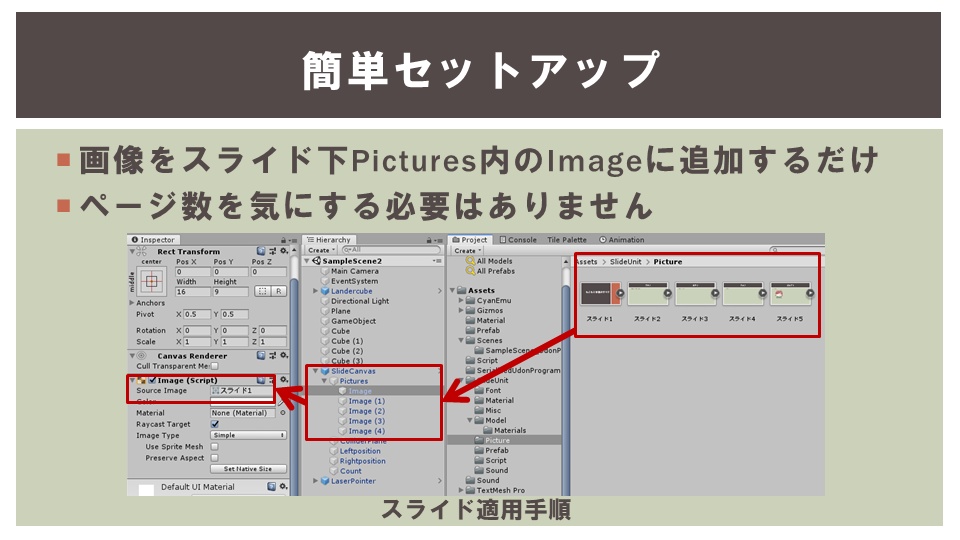The image size is (960, 540).
Task: Select Landercube prefab cube icon
Action: (326, 291)
